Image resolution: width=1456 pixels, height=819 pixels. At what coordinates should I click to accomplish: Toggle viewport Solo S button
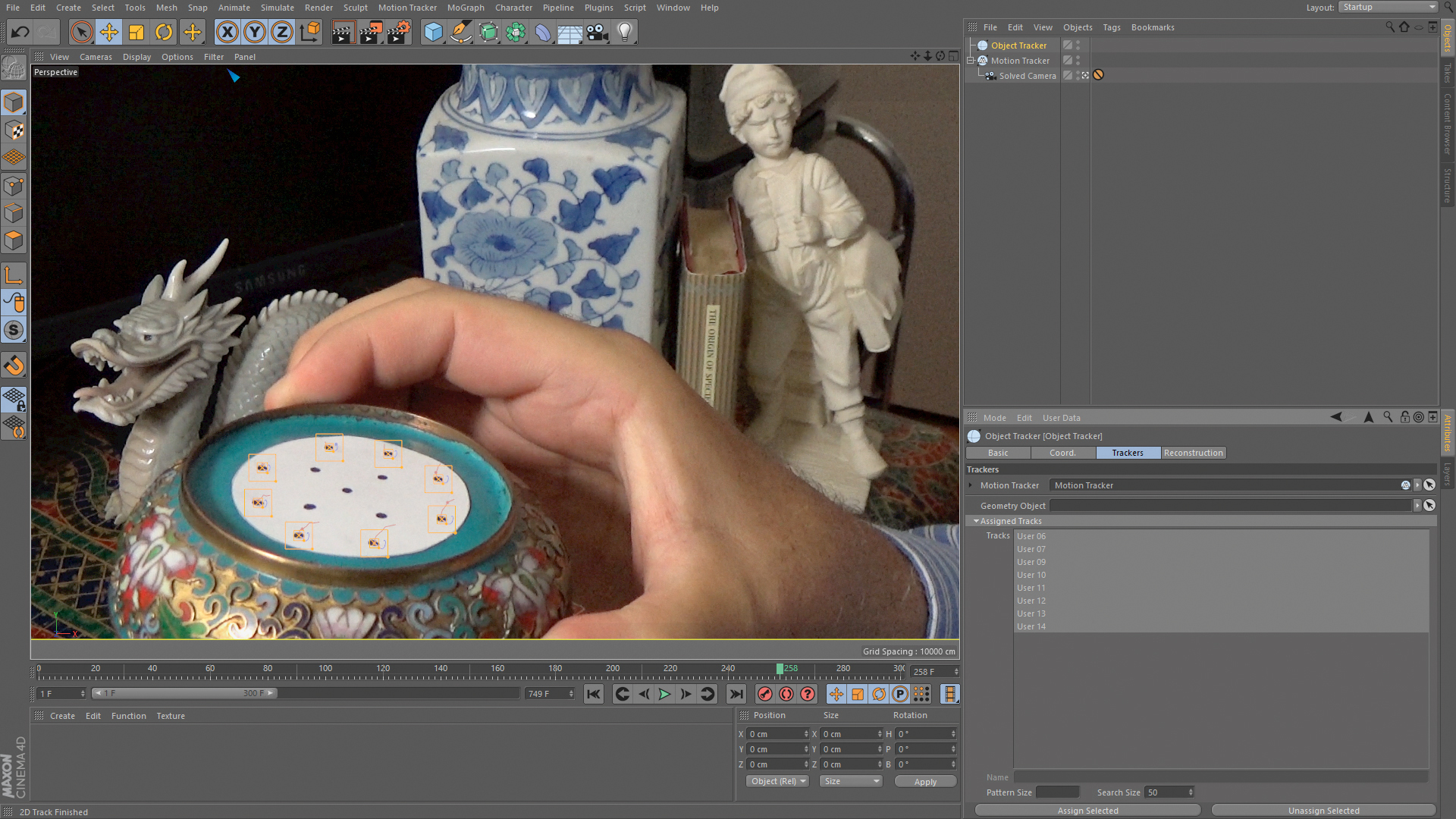click(14, 331)
